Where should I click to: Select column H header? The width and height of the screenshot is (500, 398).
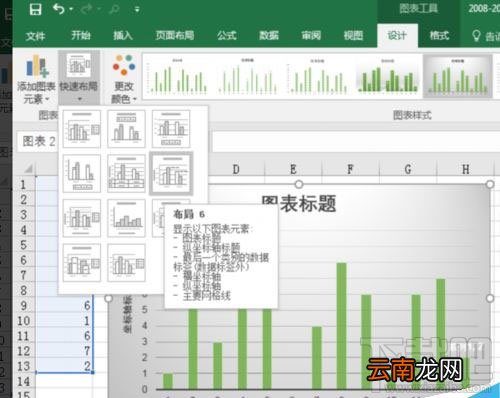click(465, 169)
